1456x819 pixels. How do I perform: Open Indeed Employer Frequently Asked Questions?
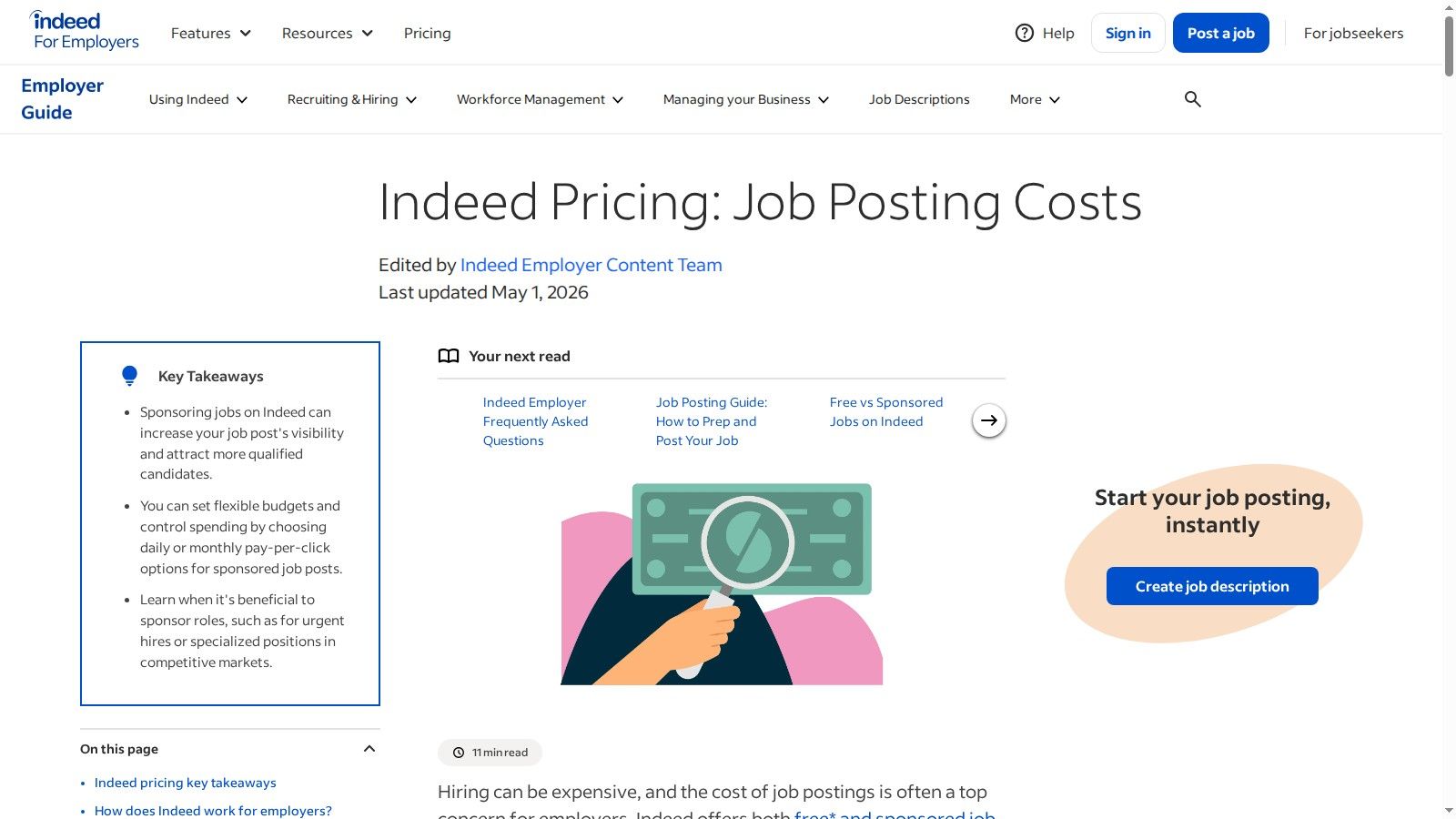tap(536, 421)
